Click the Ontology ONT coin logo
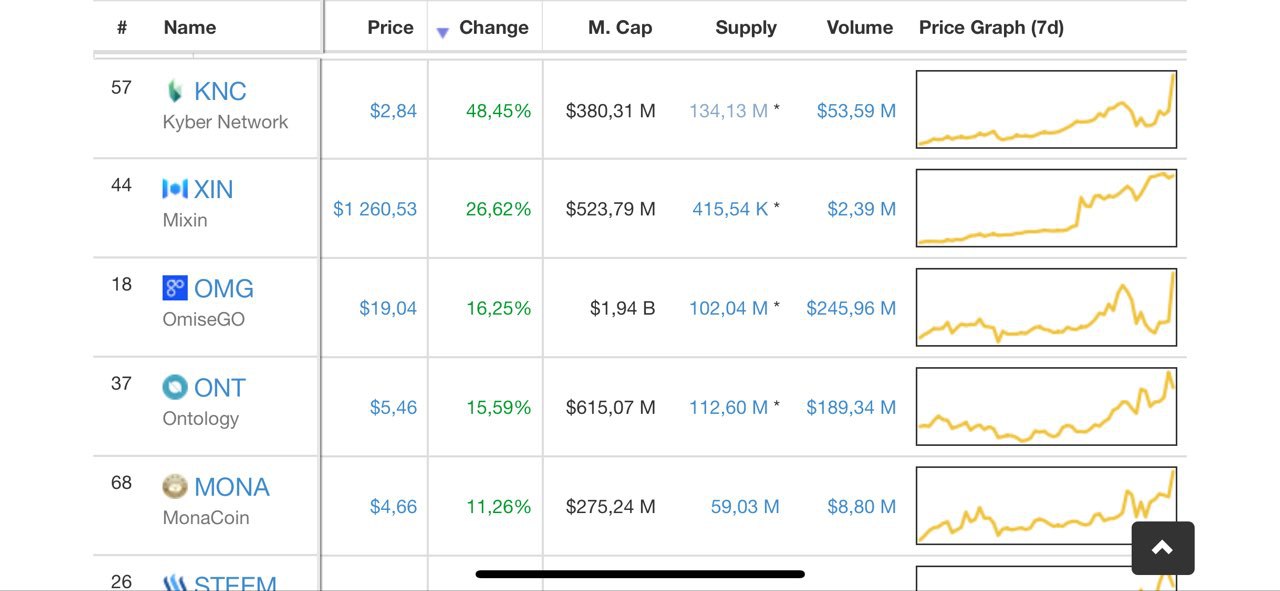This screenshot has width=1280, height=591. pyautogui.click(x=175, y=387)
